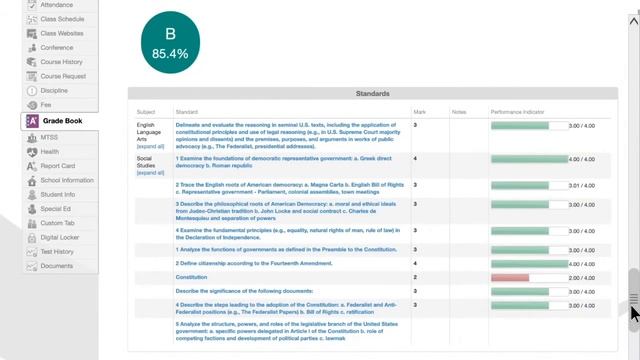
Task: Open the Class Schedule section
Action: 62,19
